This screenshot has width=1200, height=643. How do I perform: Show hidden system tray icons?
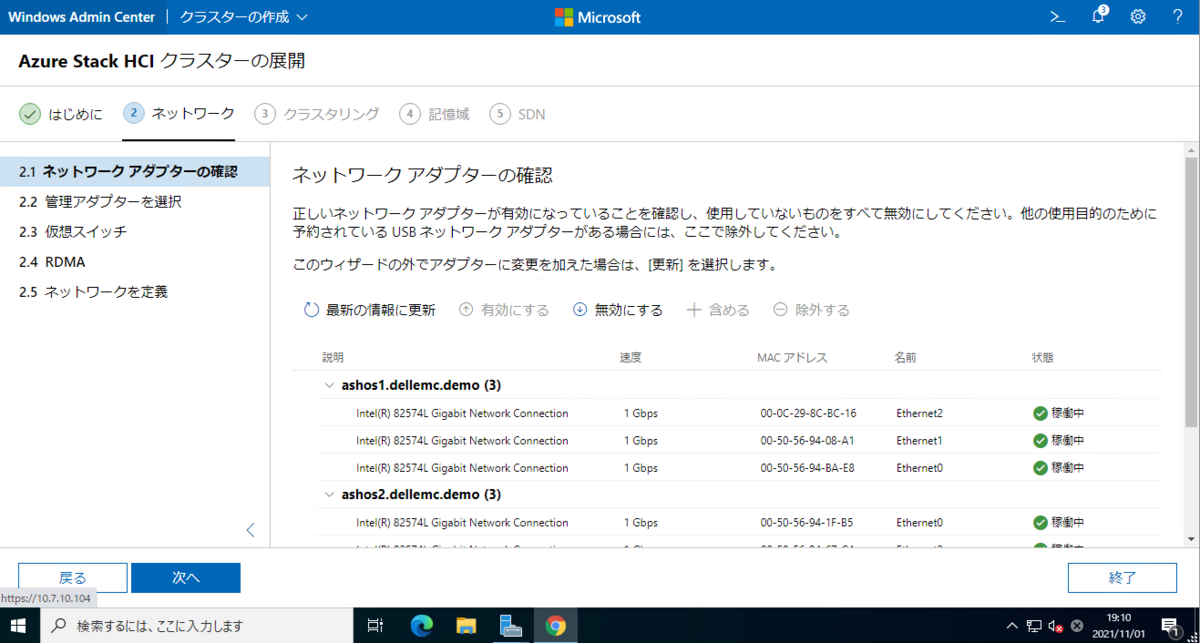1012,626
